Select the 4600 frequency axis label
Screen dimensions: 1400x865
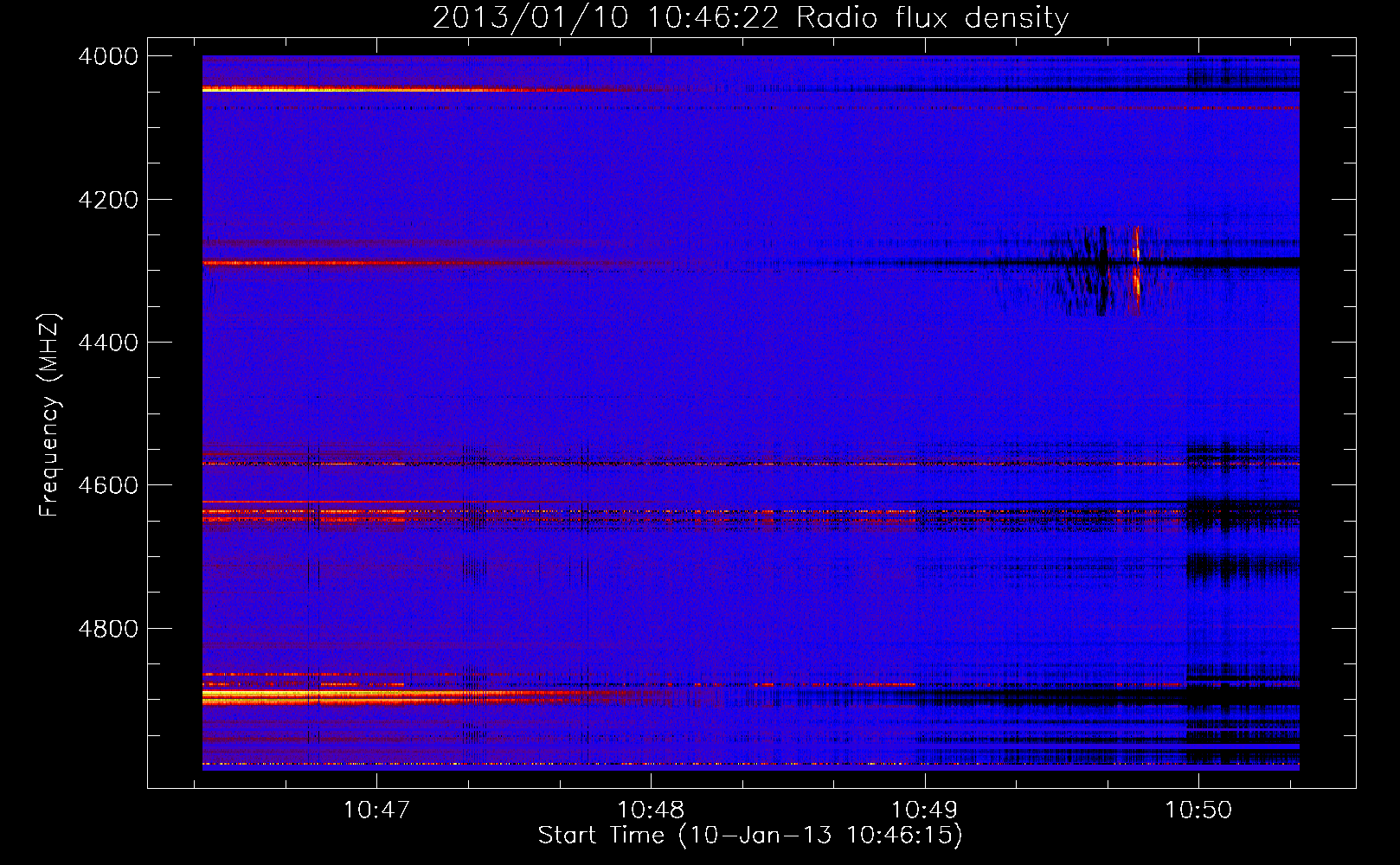coord(108,485)
